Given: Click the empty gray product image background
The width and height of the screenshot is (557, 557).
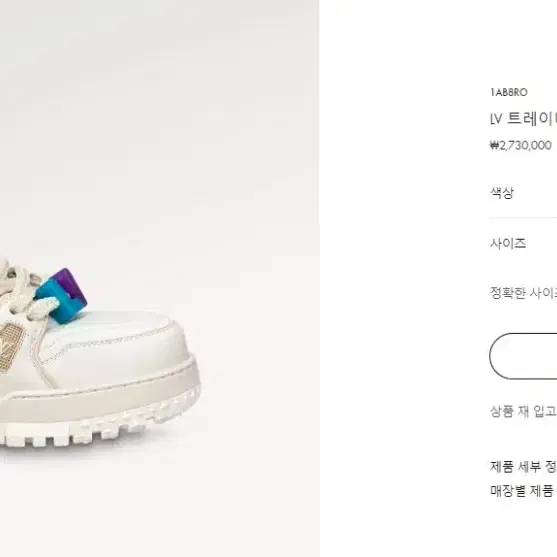Looking at the screenshot, I should 160,124.
